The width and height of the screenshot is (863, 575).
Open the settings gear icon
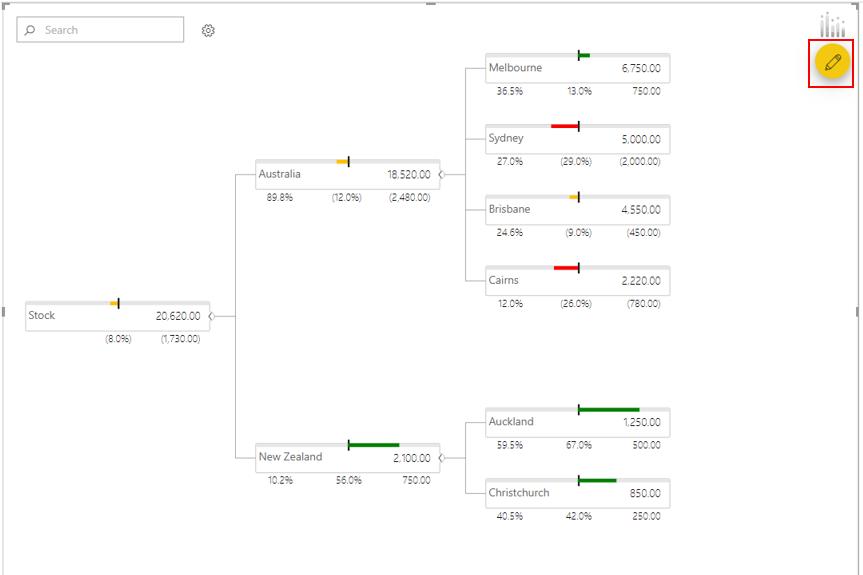[x=208, y=31]
